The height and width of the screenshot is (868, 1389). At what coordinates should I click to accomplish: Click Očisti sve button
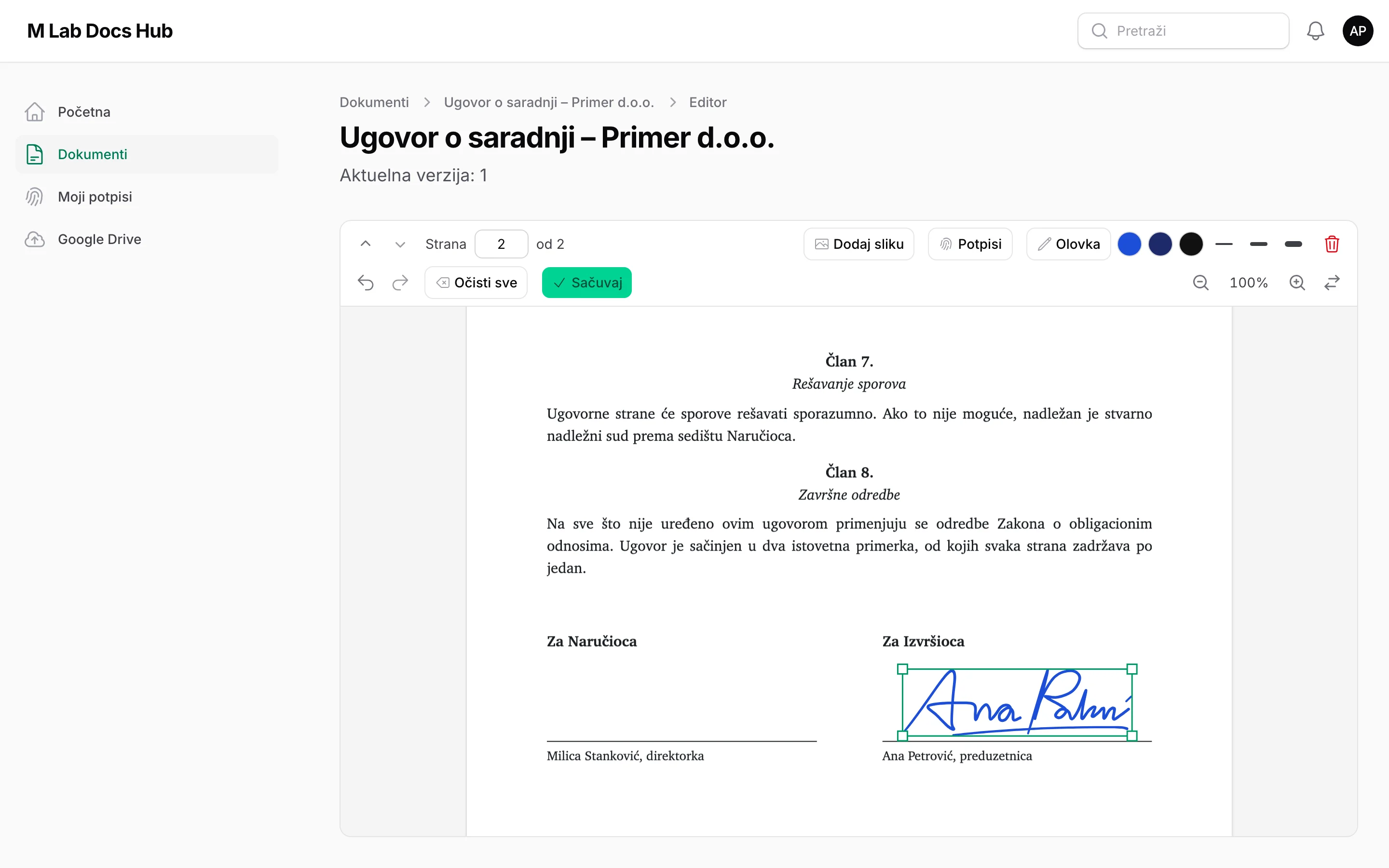[x=476, y=283]
